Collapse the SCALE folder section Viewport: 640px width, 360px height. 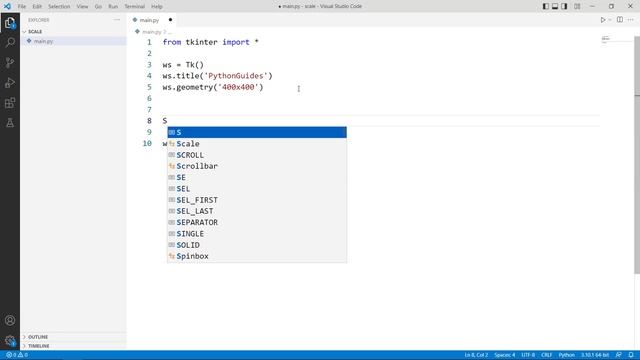73,31
